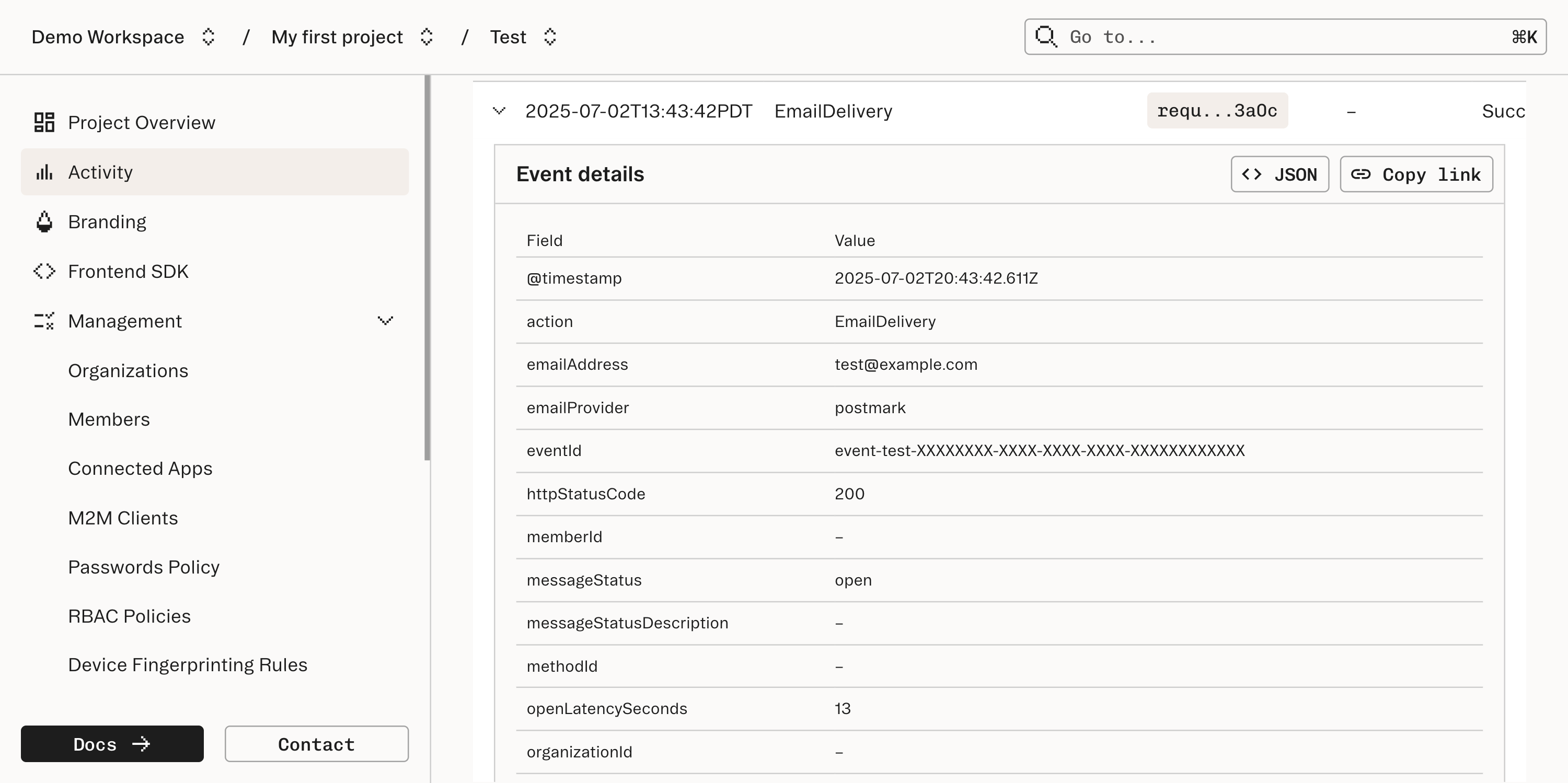1568x783 pixels.
Task: Select the Branding droplet icon
Action: click(x=43, y=221)
